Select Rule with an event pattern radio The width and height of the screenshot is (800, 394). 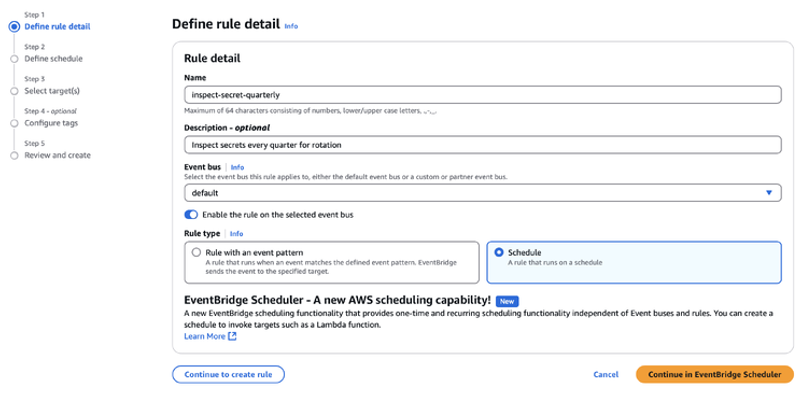click(196, 253)
